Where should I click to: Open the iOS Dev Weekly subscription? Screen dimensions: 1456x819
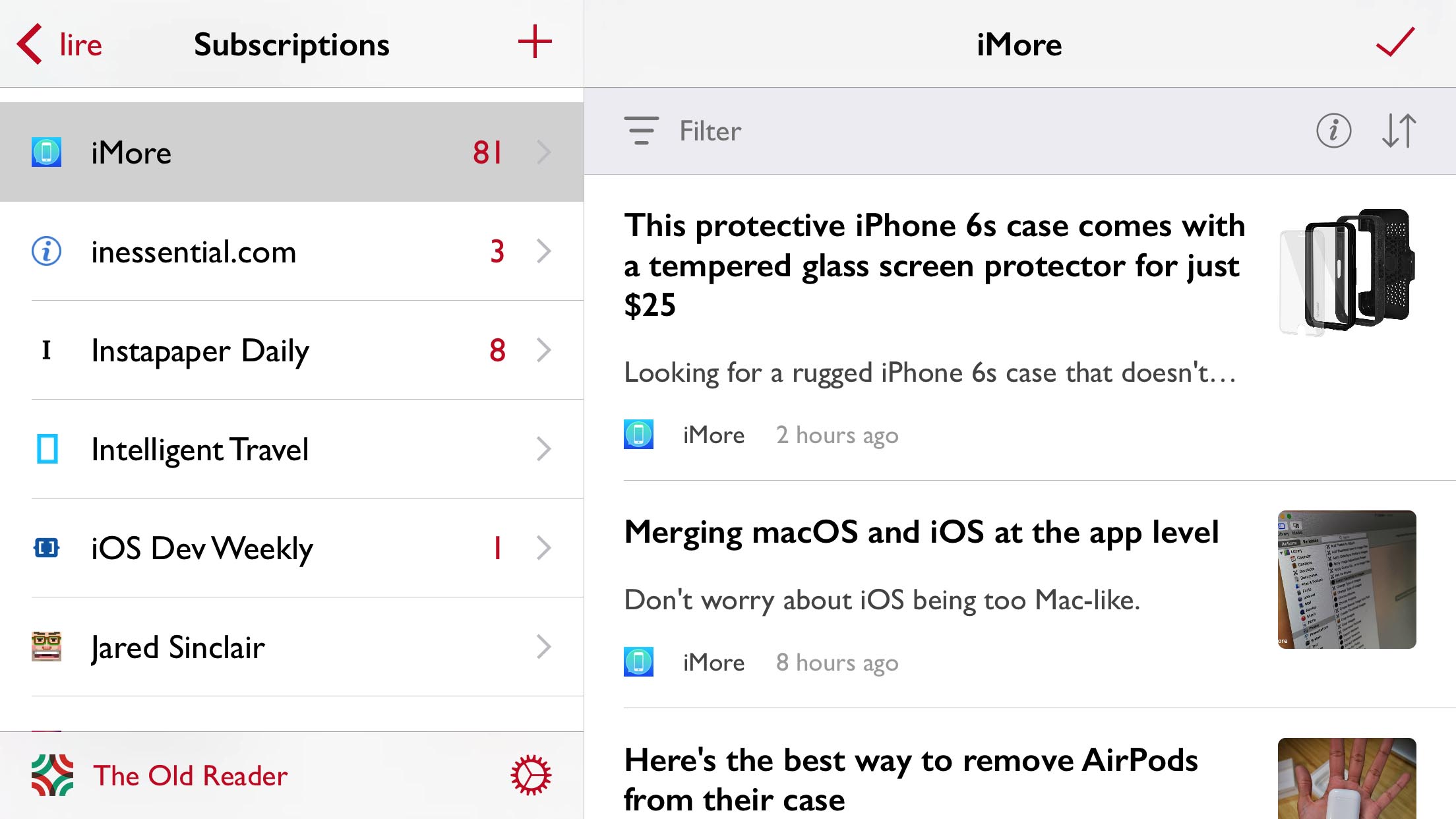click(x=291, y=547)
